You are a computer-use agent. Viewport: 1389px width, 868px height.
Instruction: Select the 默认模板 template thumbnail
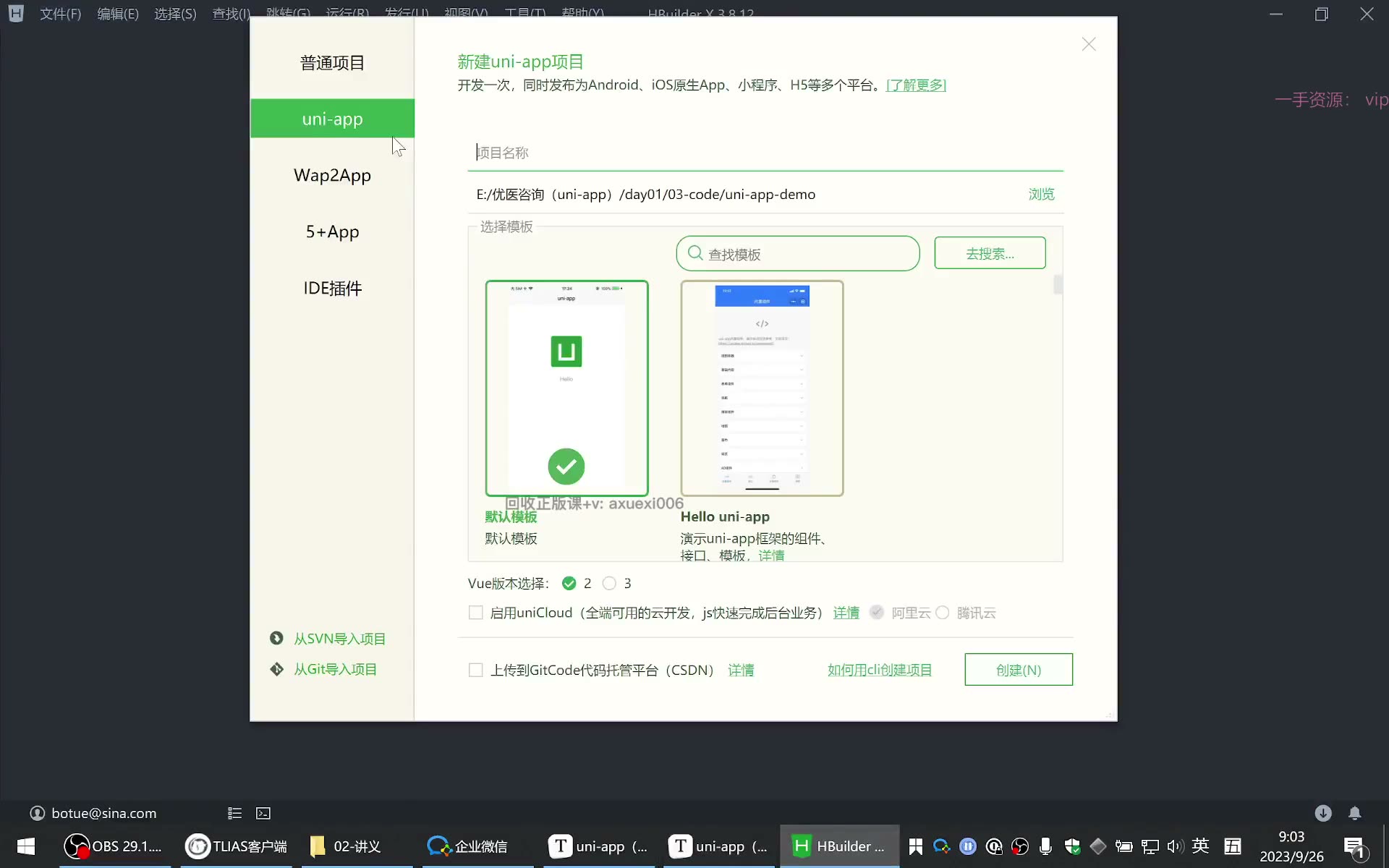pyautogui.click(x=566, y=388)
